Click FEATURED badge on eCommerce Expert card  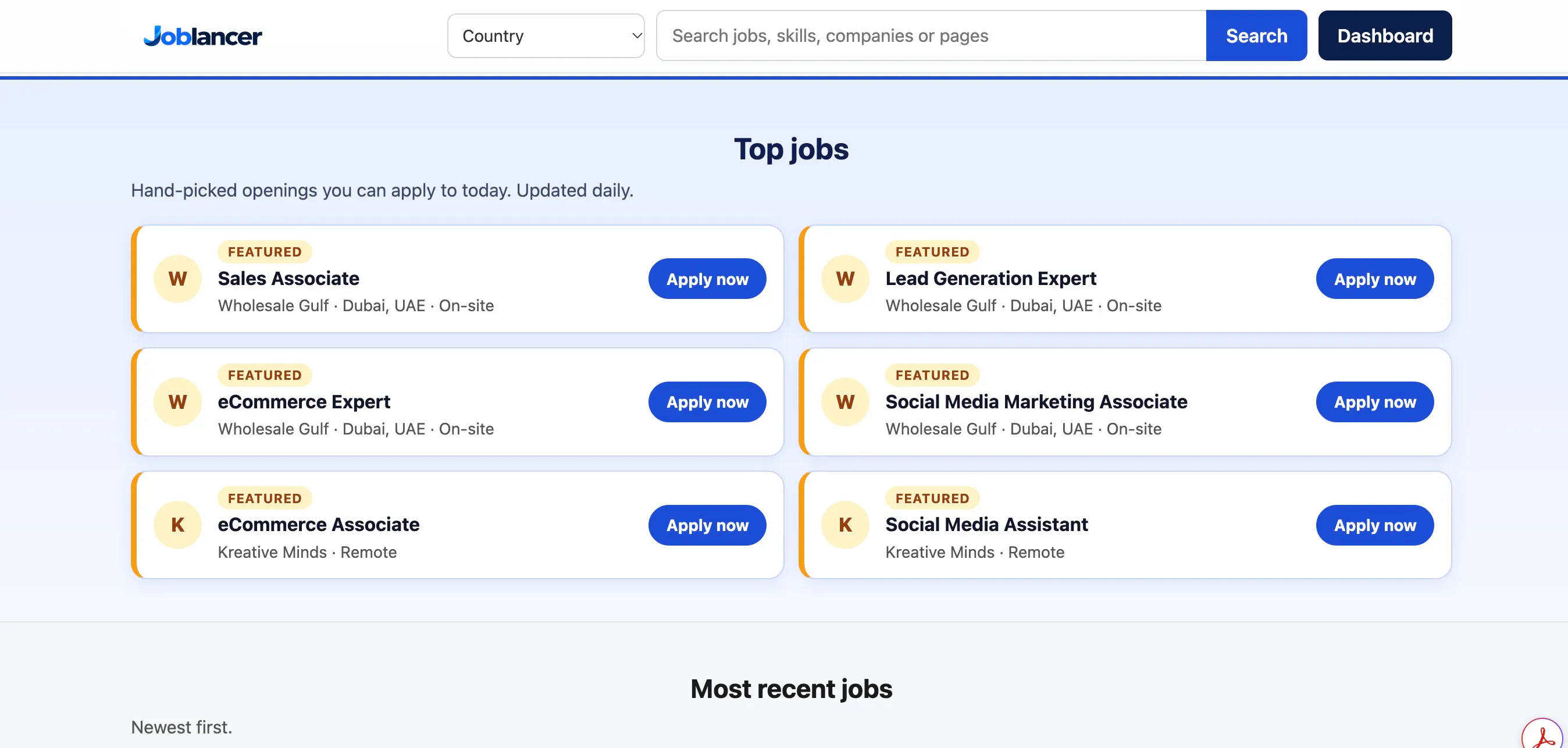click(x=265, y=376)
